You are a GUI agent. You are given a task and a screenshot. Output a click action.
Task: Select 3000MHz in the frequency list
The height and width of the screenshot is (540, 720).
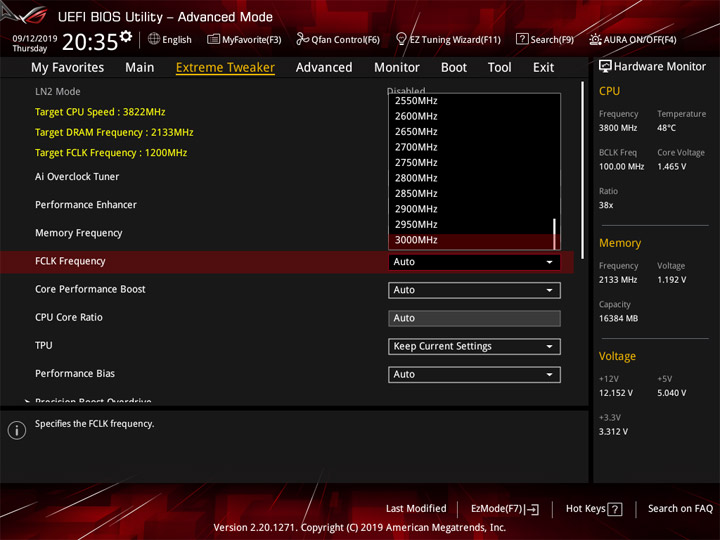point(472,240)
